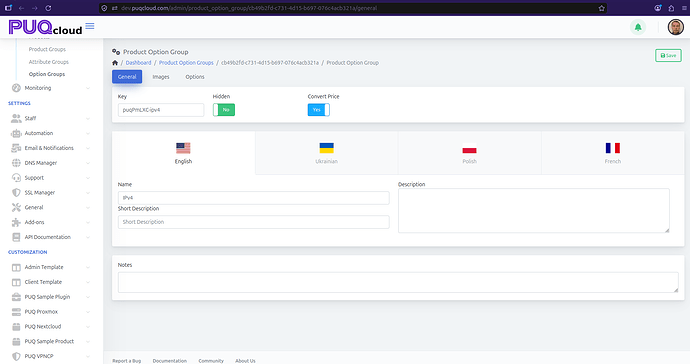The height and width of the screenshot is (364, 690).
Task: Switch to the General tab
Action: (x=127, y=77)
